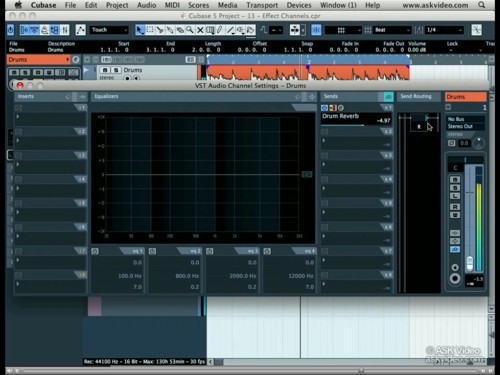
Task: Open the No Bus input routing dropdown
Action: tap(465, 119)
